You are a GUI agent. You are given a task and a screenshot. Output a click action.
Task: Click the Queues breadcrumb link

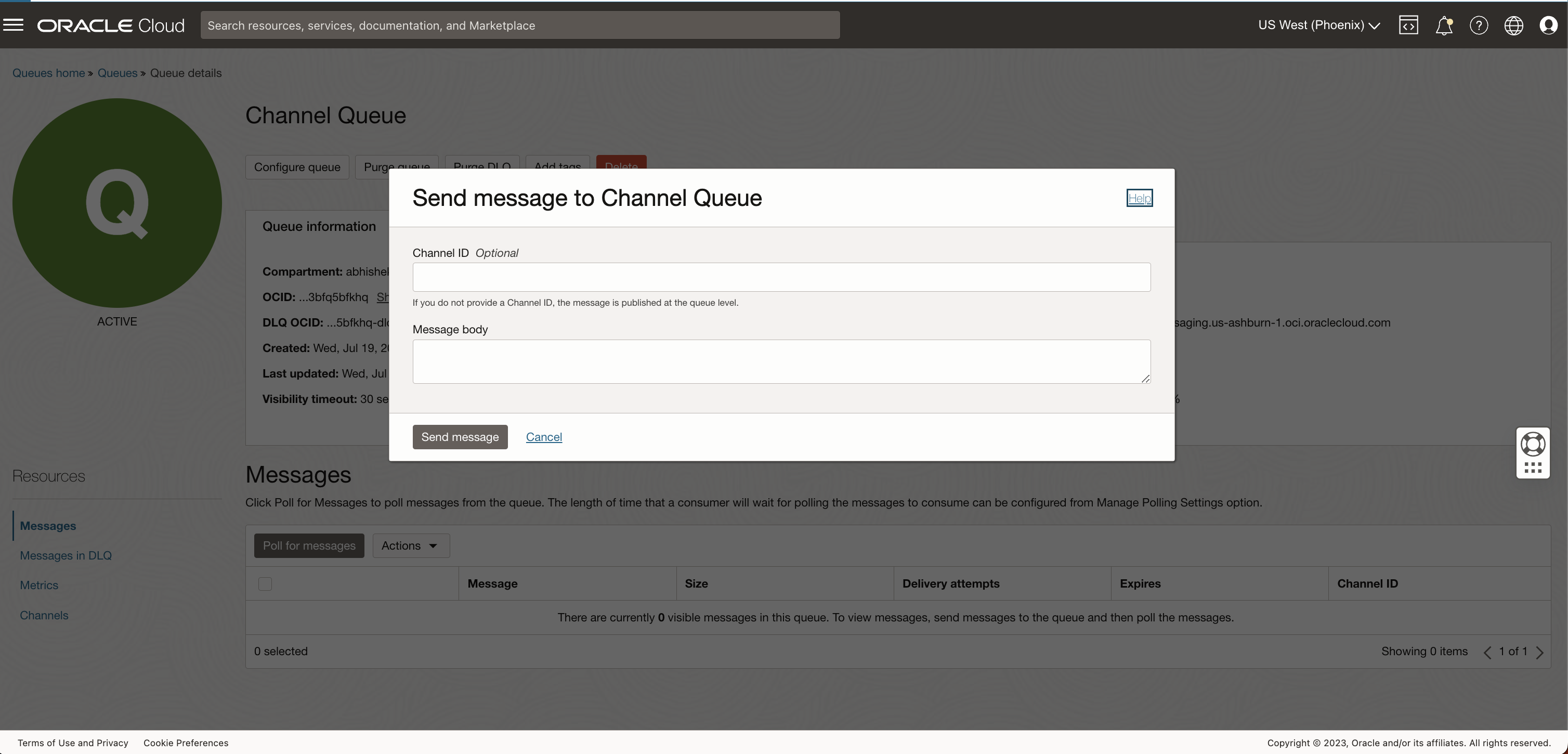pyautogui.click(x=117, y=72)
